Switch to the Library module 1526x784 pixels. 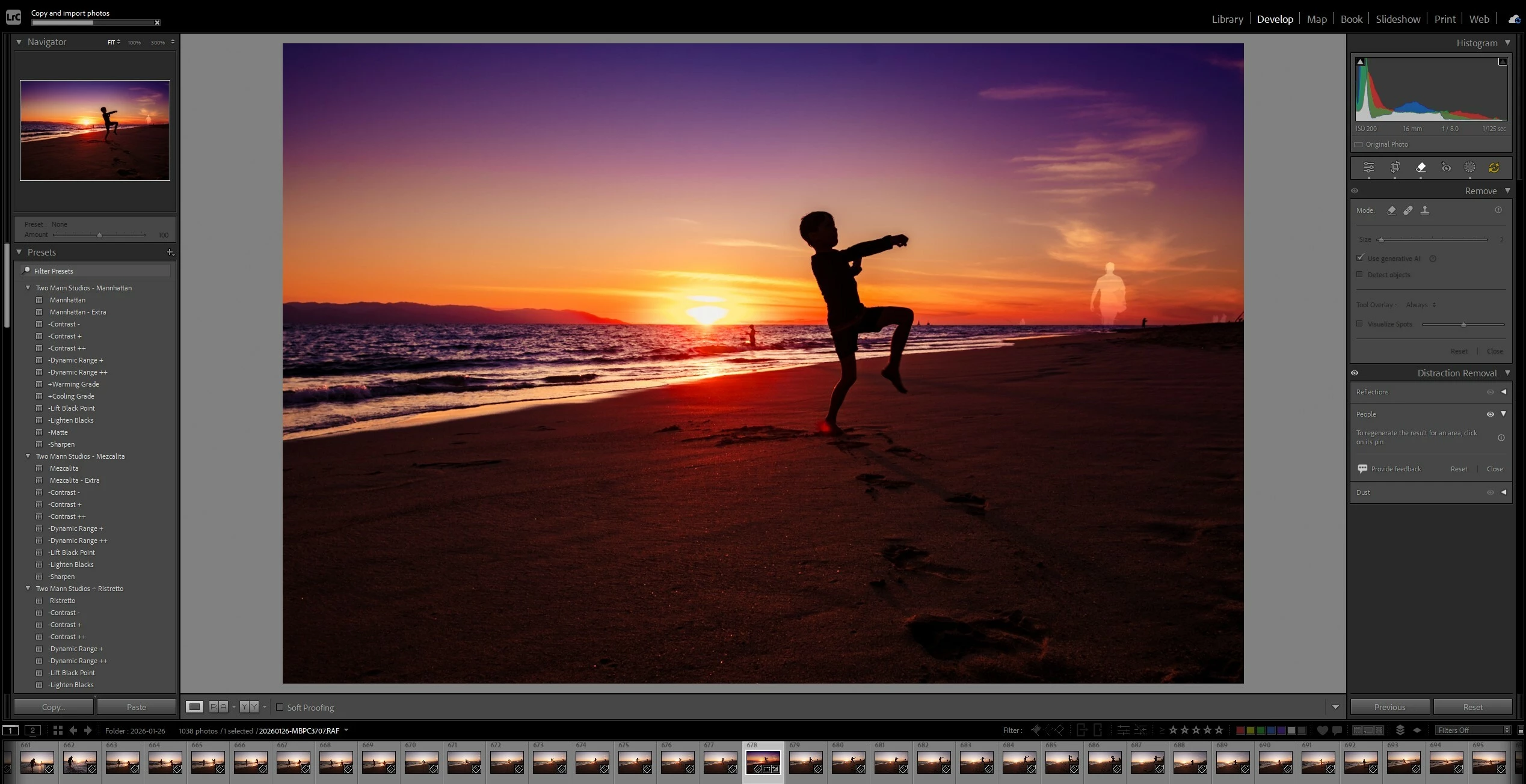[1227, 19]
